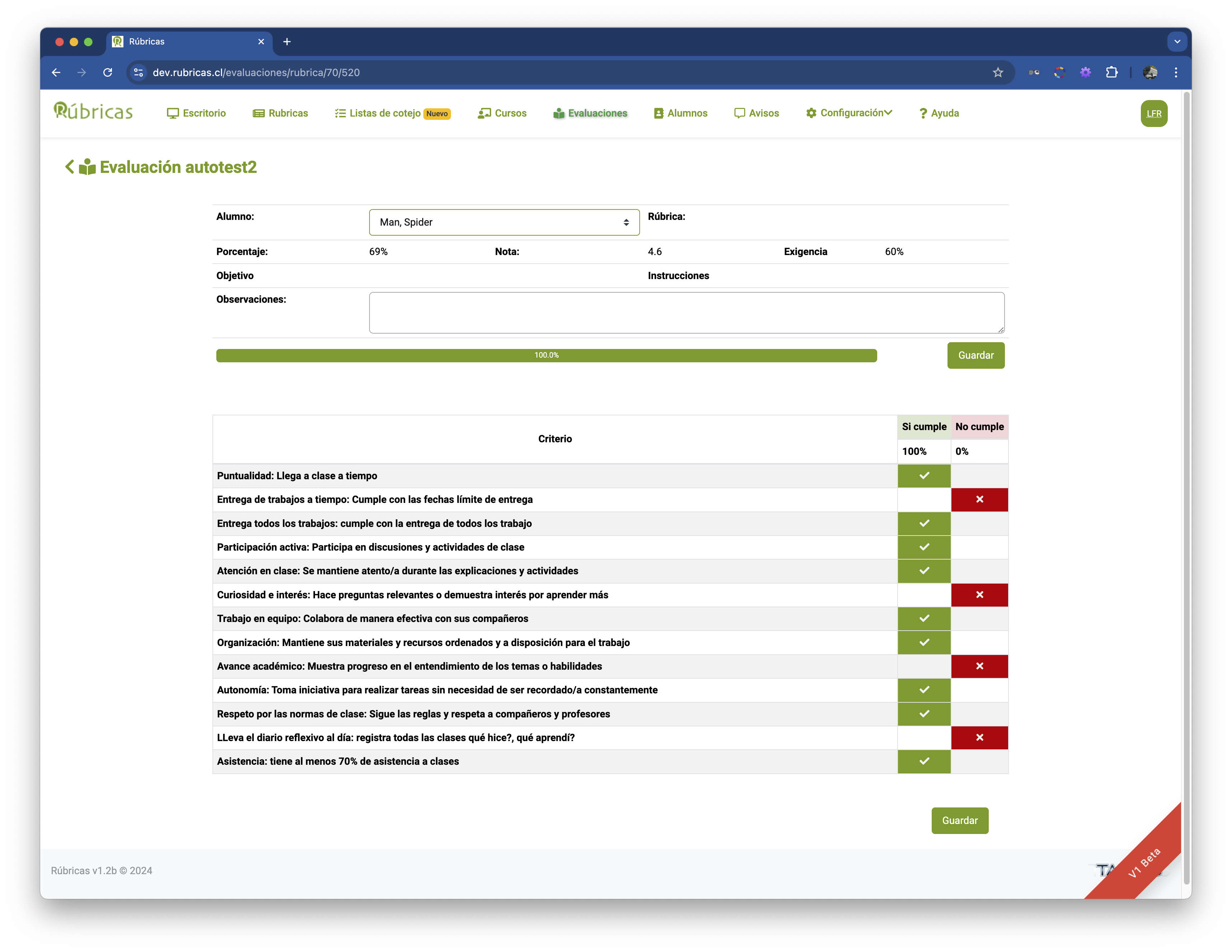Bookmark page with star icon
The image size is (1232, 952).
coord(997,73)
